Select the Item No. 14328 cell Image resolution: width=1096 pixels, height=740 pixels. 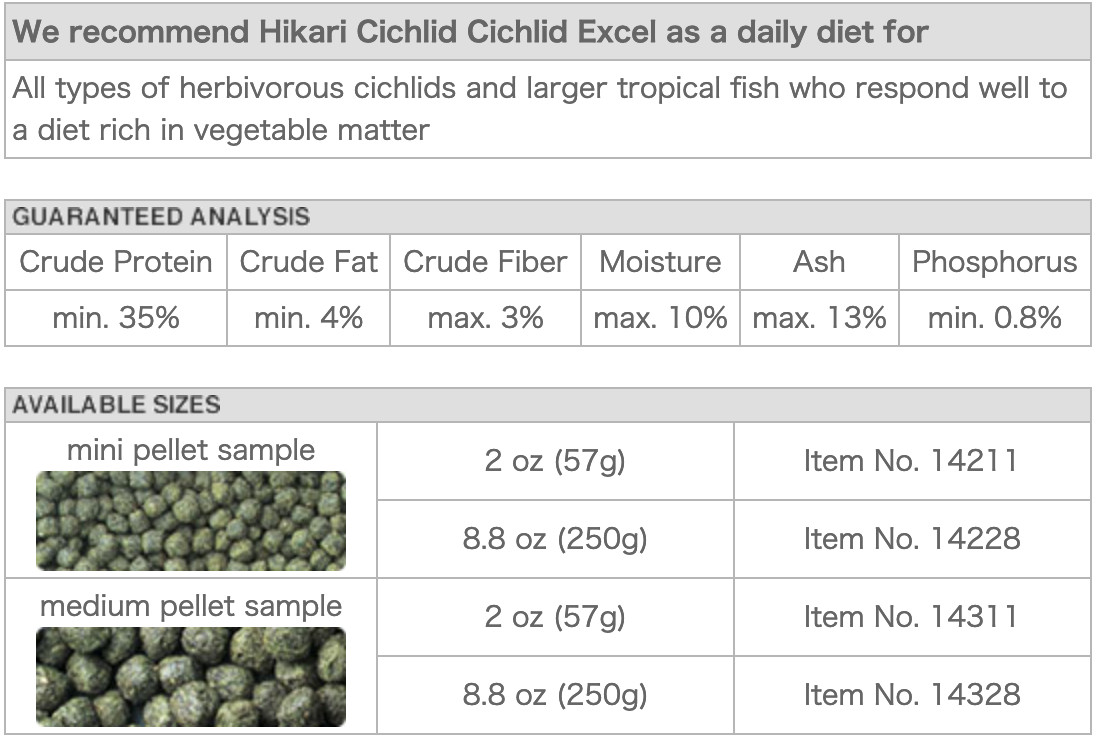[911, 695]
